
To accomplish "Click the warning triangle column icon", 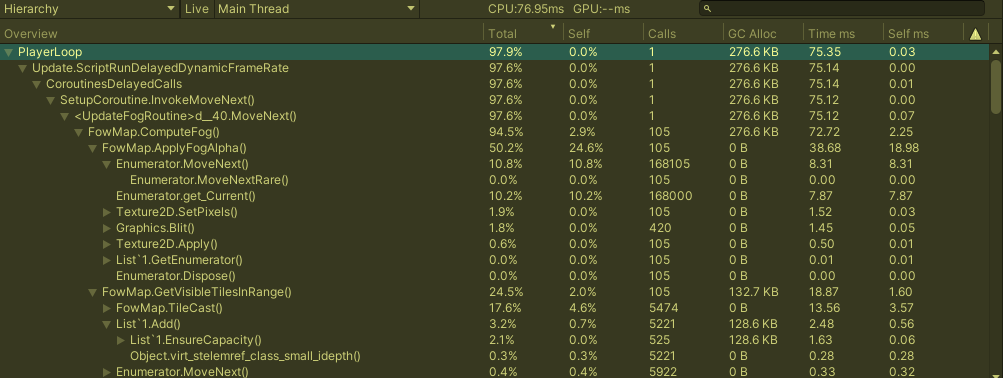I will pos(975,35).
